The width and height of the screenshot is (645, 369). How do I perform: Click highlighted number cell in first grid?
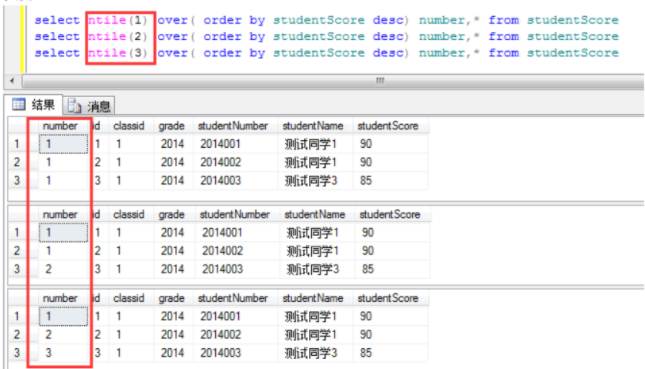point(63,144)
